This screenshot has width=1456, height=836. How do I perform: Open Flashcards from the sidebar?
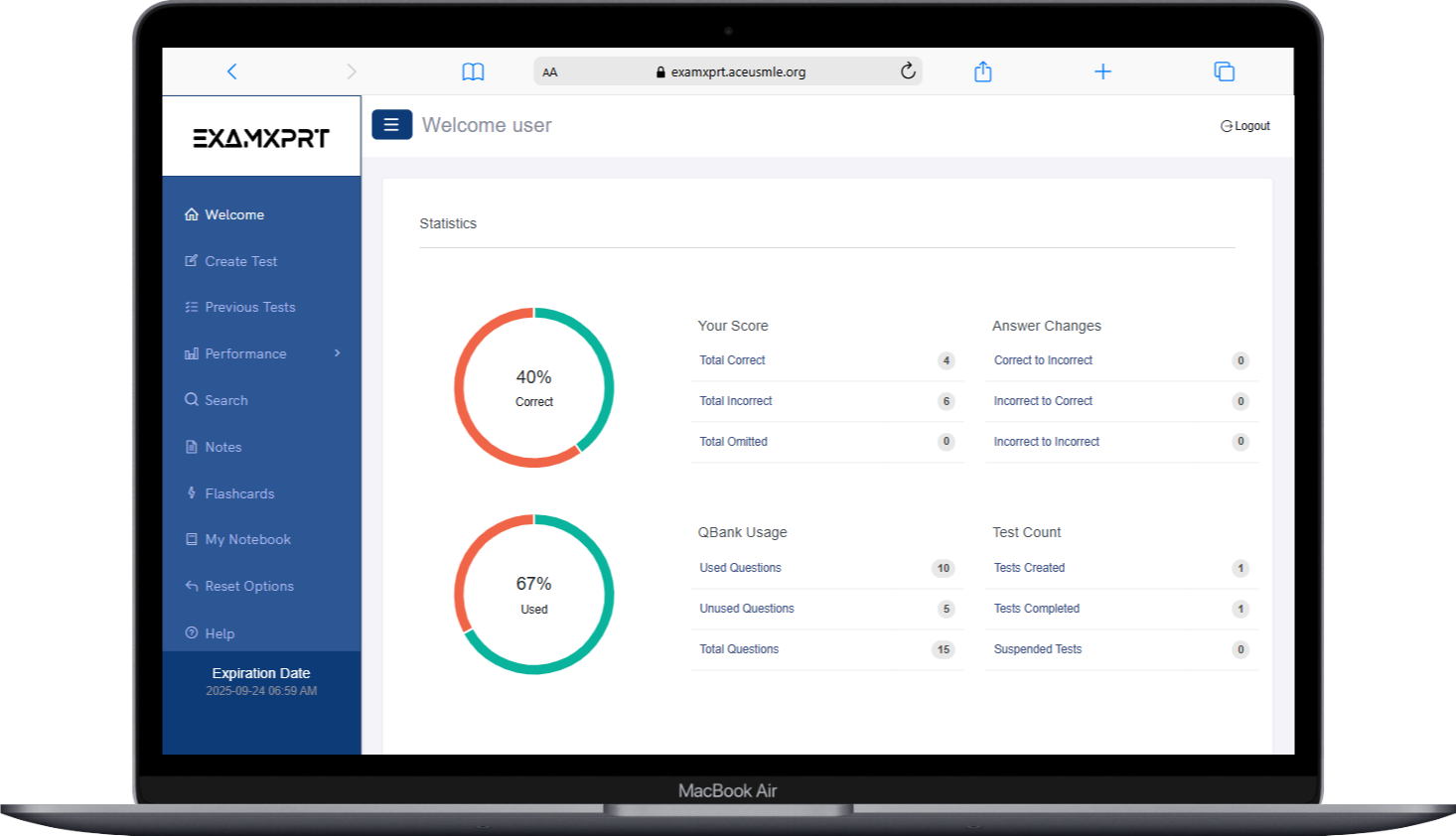[239, 493]
